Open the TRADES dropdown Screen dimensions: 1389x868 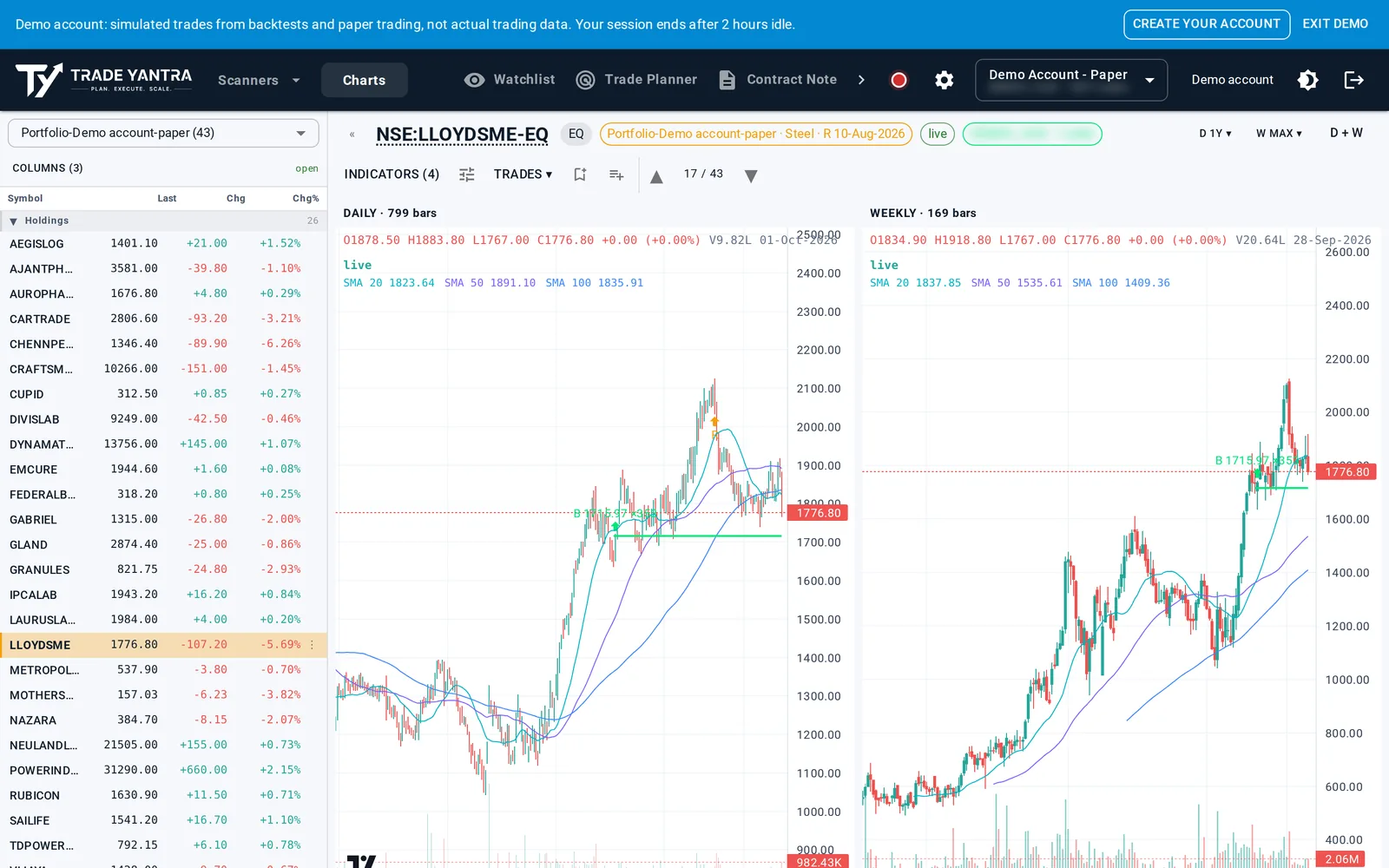[x=523, y=174]
